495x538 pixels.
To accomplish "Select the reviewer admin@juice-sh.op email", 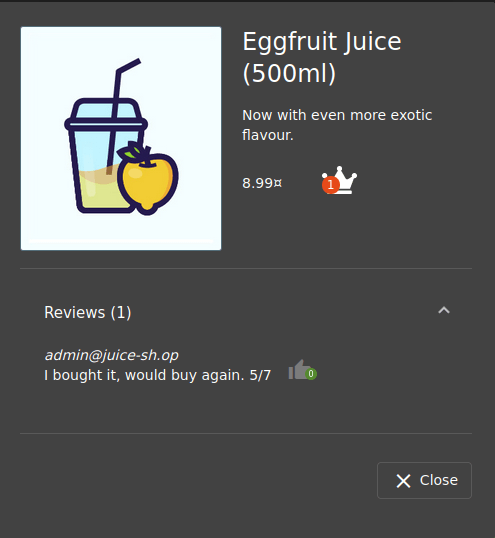I will tap(111, 355).
